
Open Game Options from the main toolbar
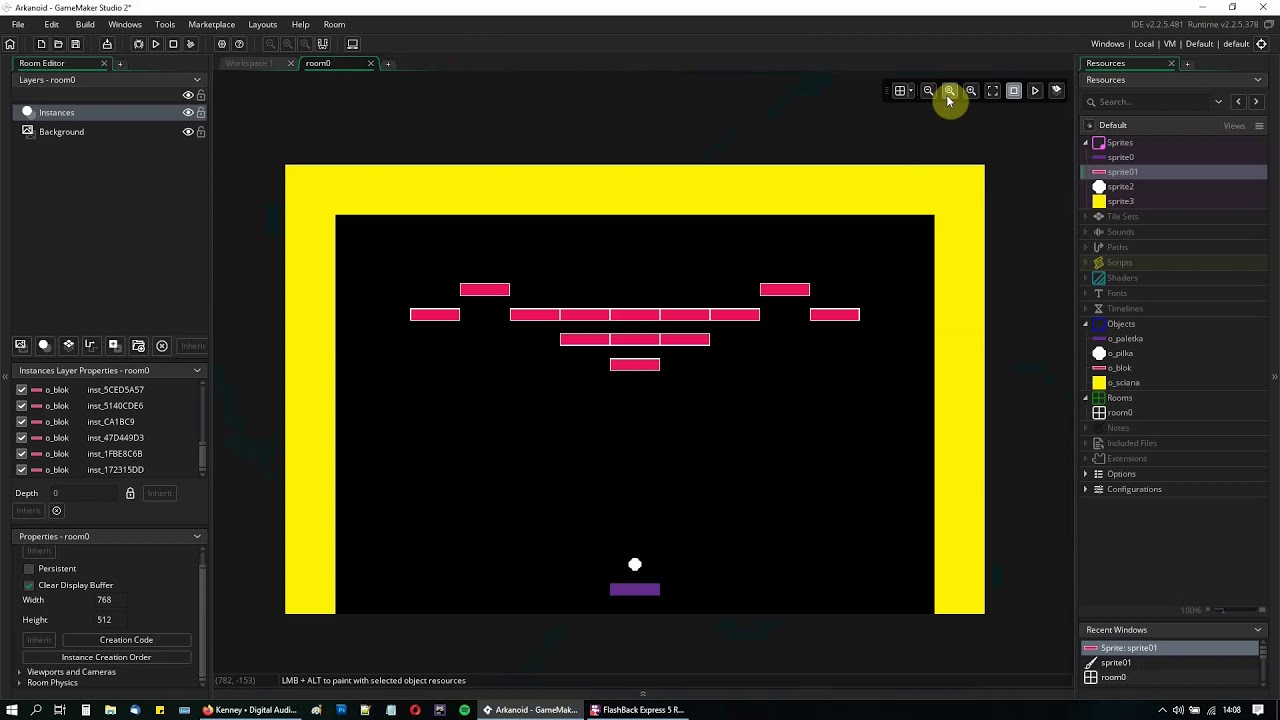point(222,44)
